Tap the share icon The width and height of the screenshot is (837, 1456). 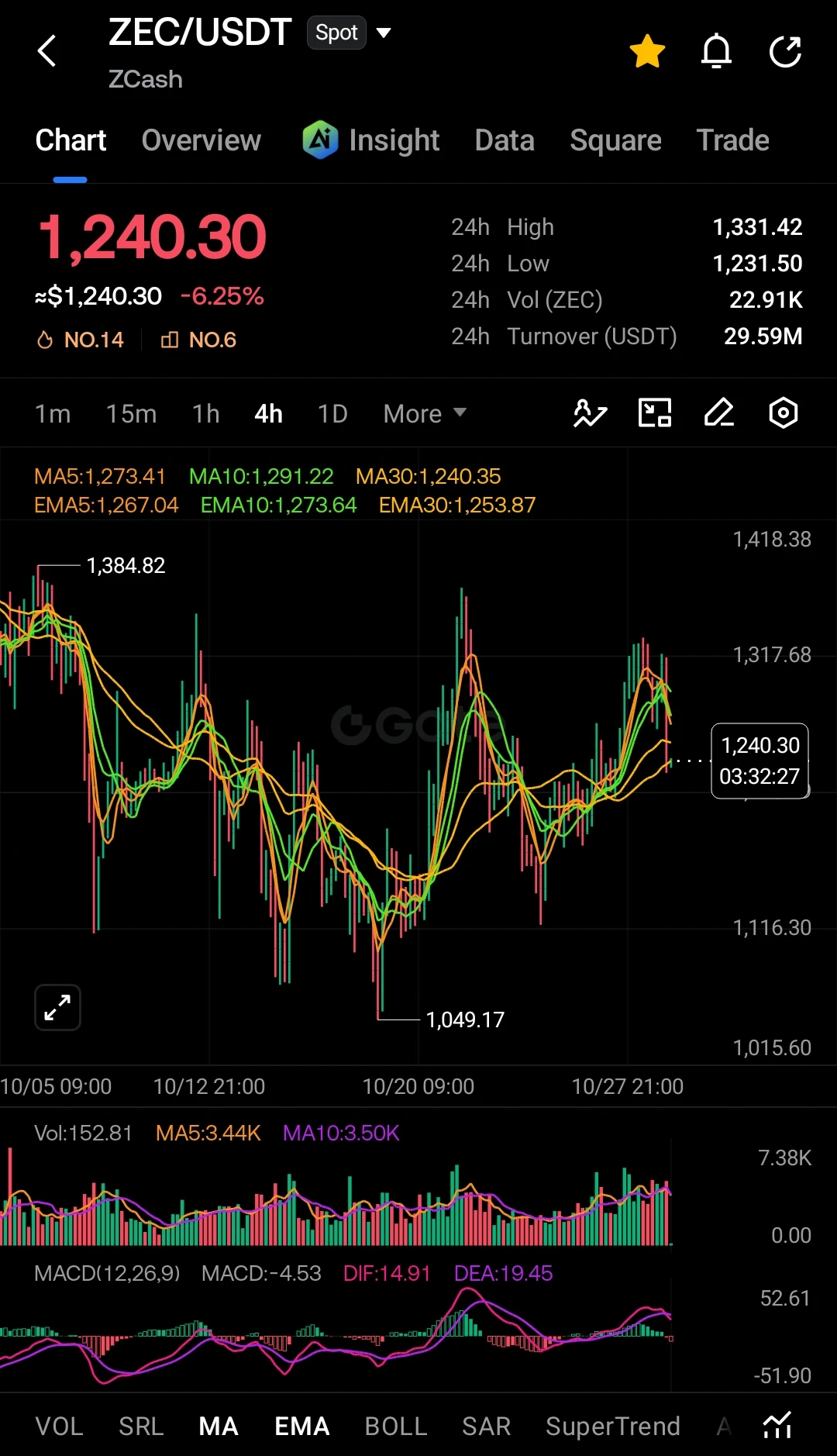[785, 51]
